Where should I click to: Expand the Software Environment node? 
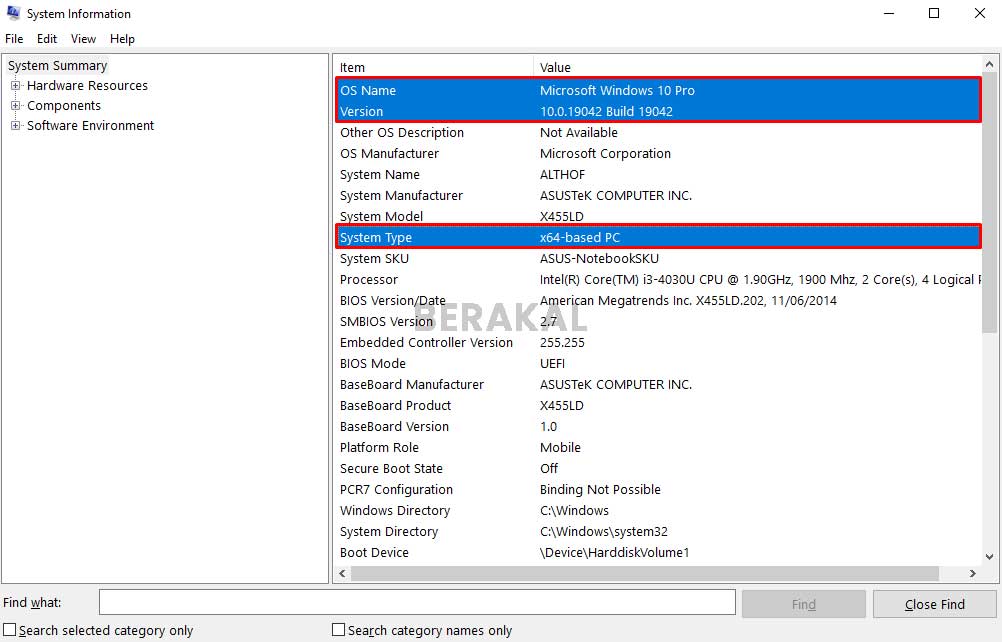pyautogui.click(x=15, y=125)
